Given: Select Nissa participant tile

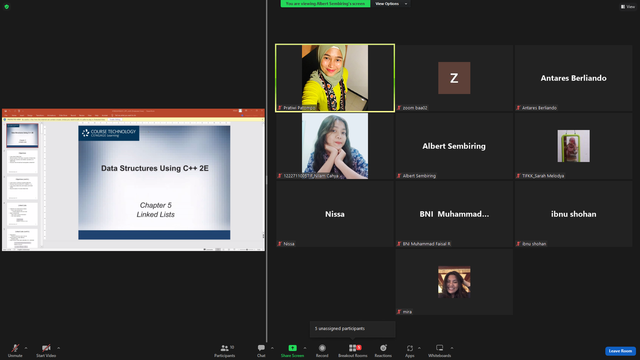Looking at the screenshot, I should pyautogui.click(x=335, y=214).
